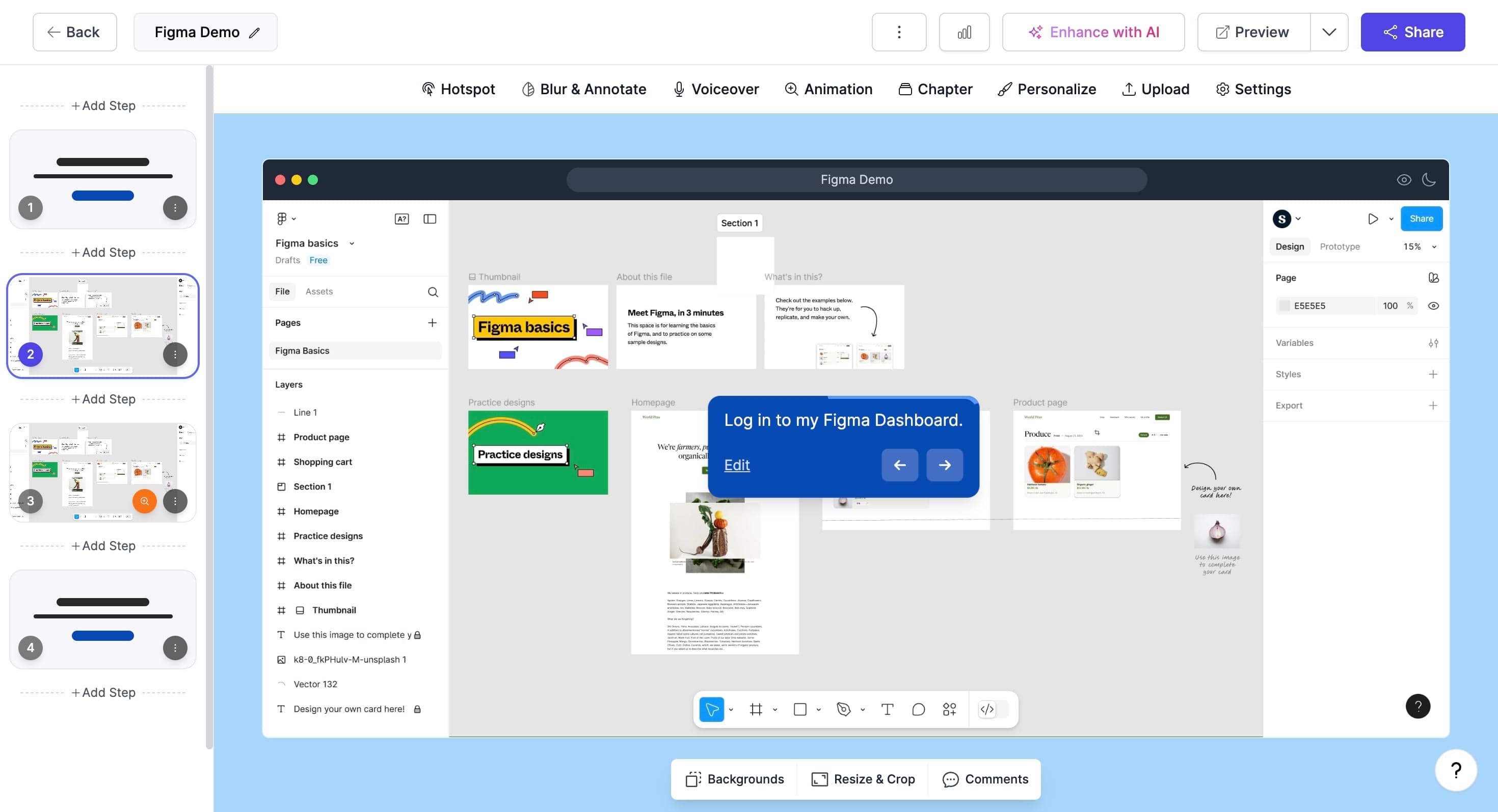The height and width of the screenshot is (812, 1498).
Task: Select the Pen tool in Figma toolbar
Action: coord(844,709)
